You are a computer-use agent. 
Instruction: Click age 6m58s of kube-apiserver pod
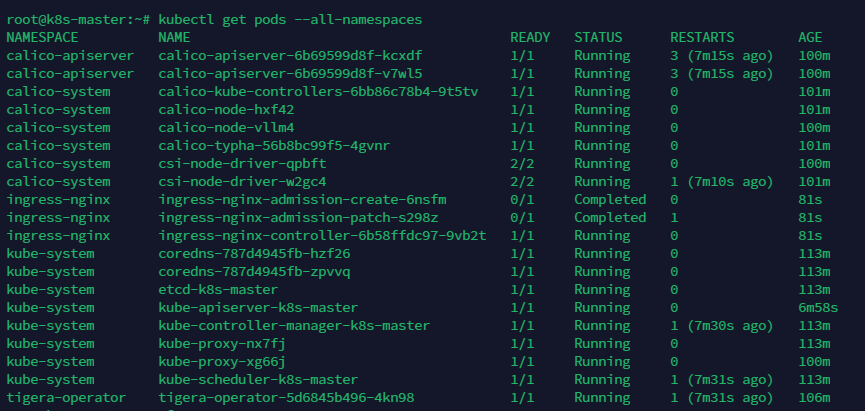[x=818, y=308]
